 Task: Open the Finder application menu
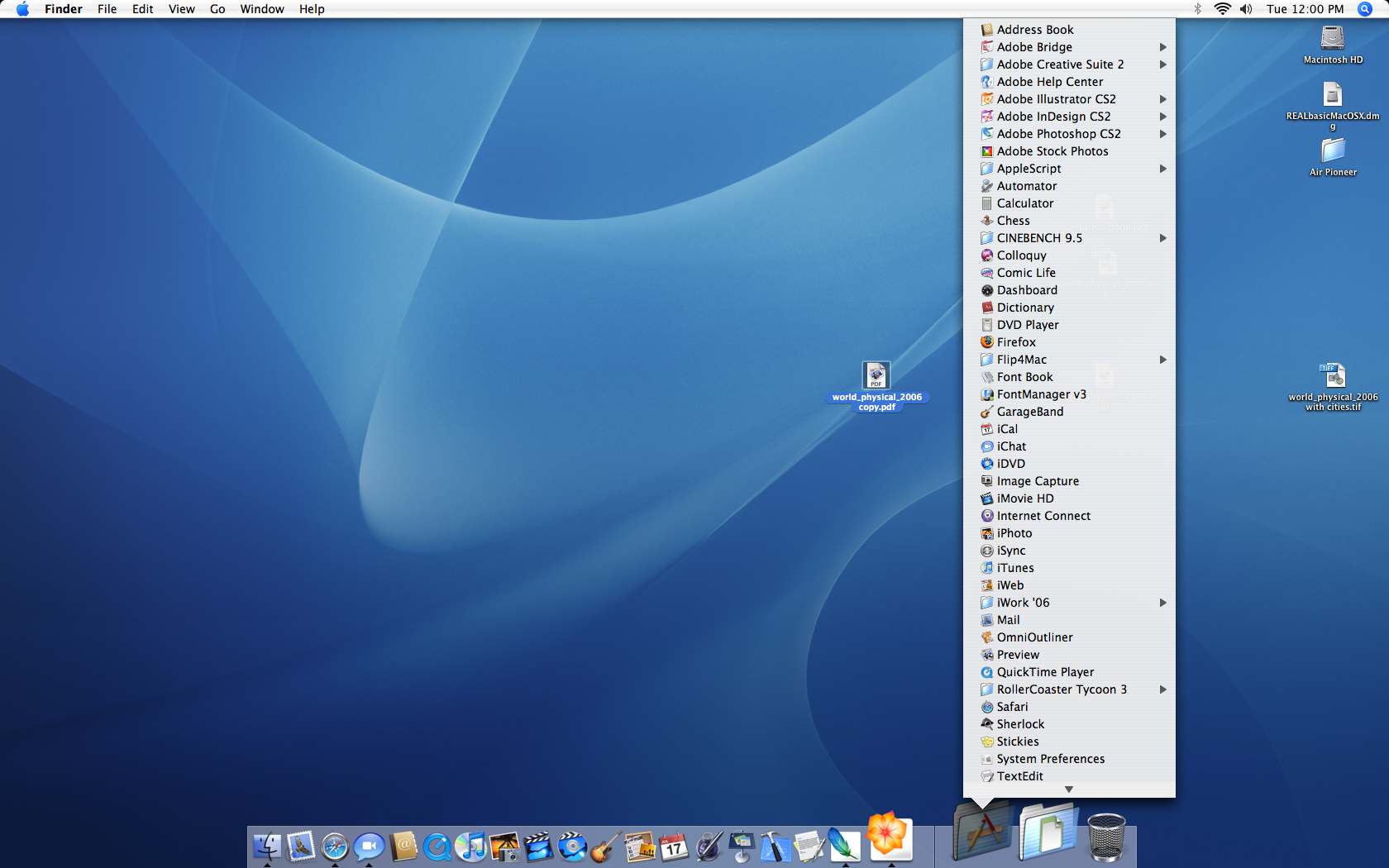pos(63,9)
